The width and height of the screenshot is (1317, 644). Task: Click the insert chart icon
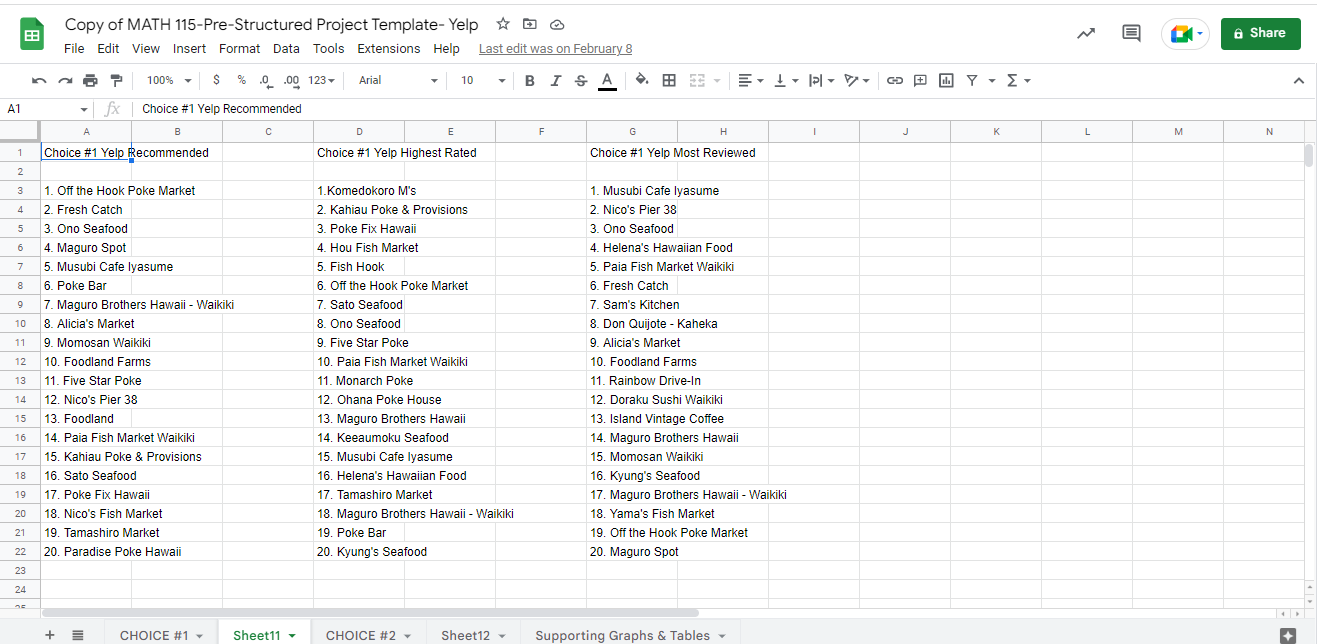point(946,80)
